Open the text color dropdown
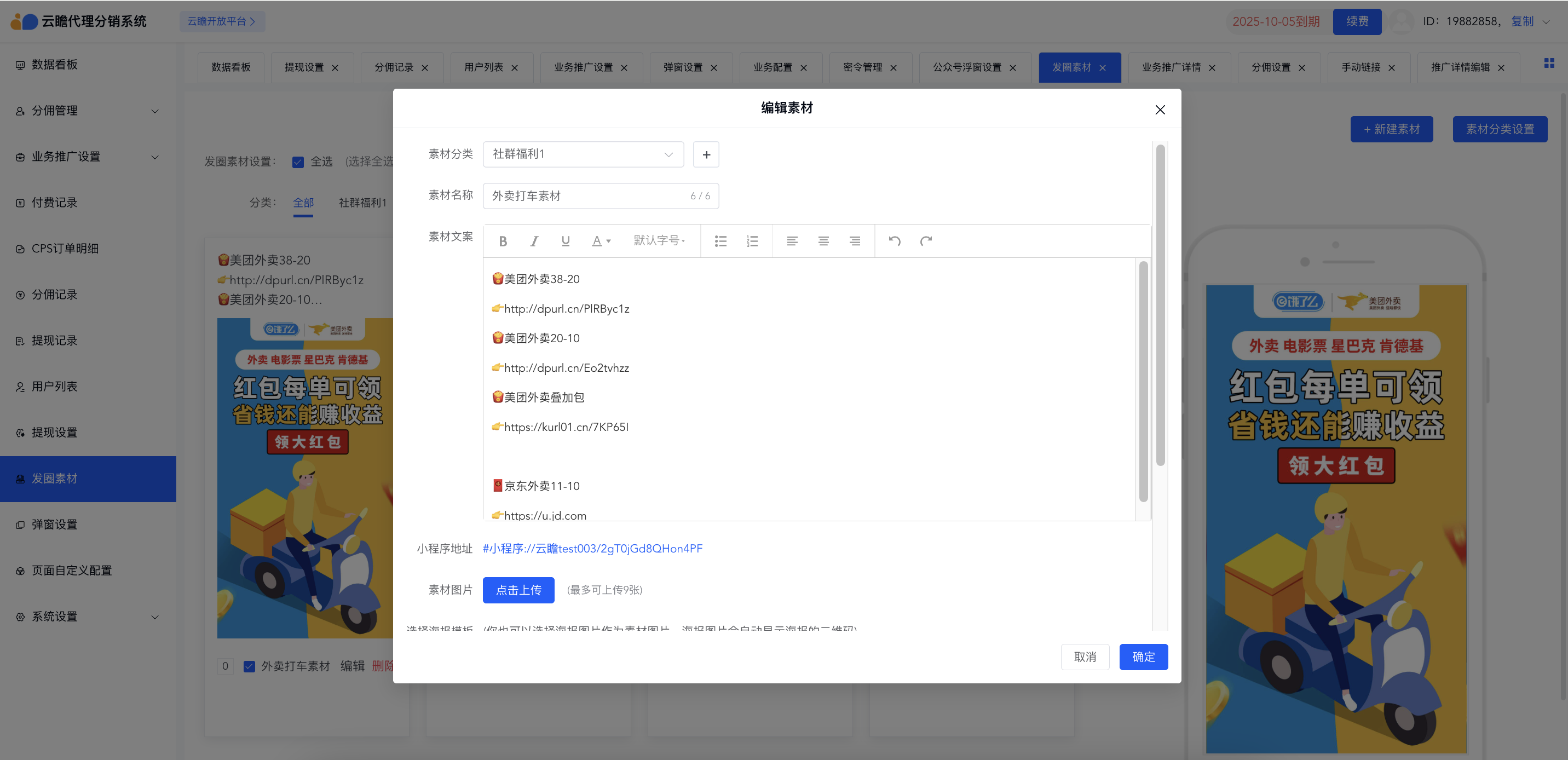 click(601, 241)
